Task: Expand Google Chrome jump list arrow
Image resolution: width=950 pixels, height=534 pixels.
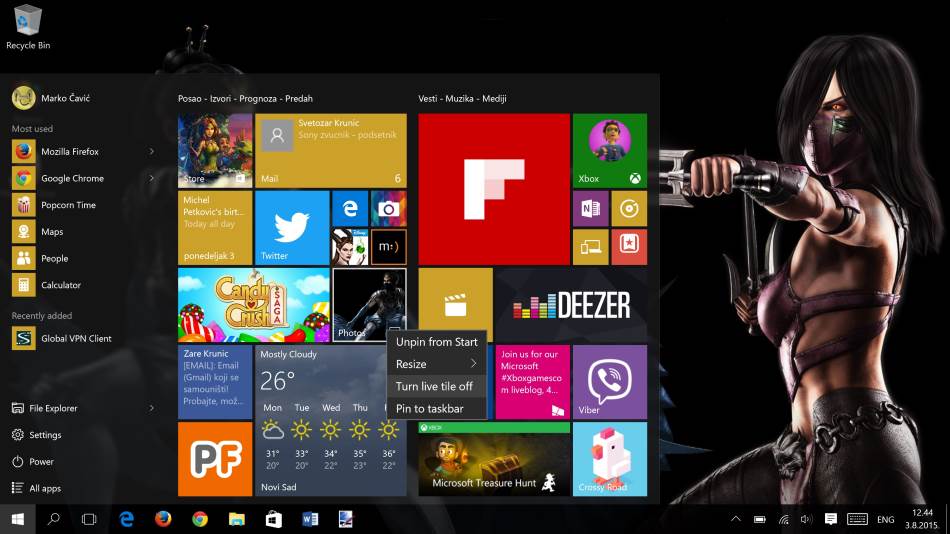Action: [151, 178]
